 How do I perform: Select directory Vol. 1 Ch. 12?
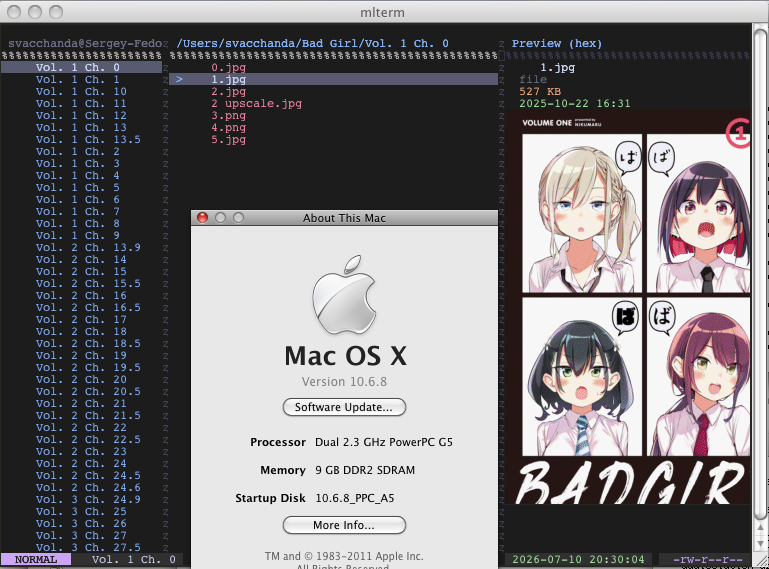coord(81,115)
